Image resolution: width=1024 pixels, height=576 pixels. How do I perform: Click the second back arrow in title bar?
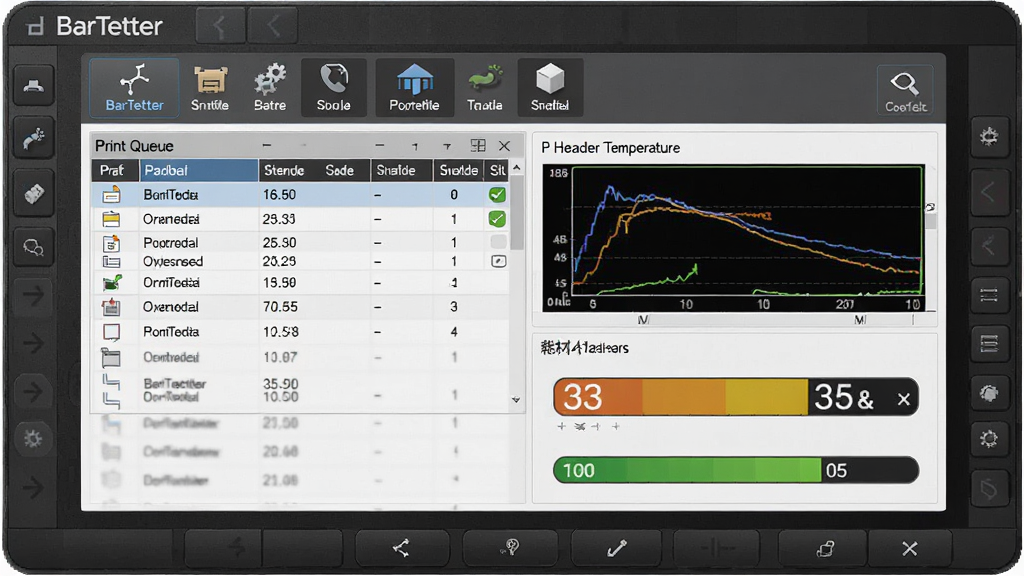pos(273,27)
